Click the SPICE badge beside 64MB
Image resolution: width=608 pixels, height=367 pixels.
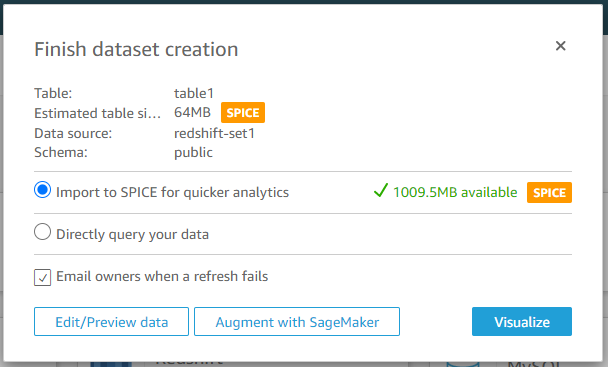pyautogui.click(x=243, y=113)
